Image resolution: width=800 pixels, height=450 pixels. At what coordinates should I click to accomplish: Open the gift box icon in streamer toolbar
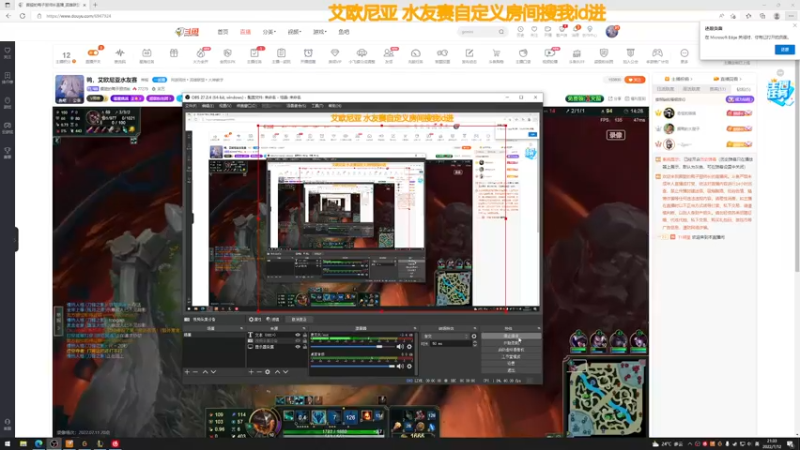[x=174, y=53]
